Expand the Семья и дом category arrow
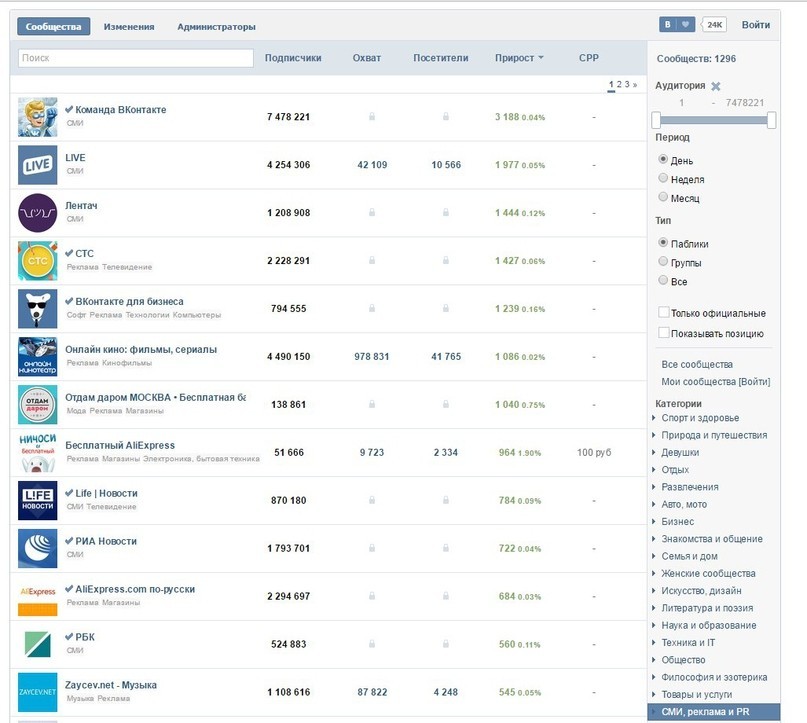 [654, 556]
